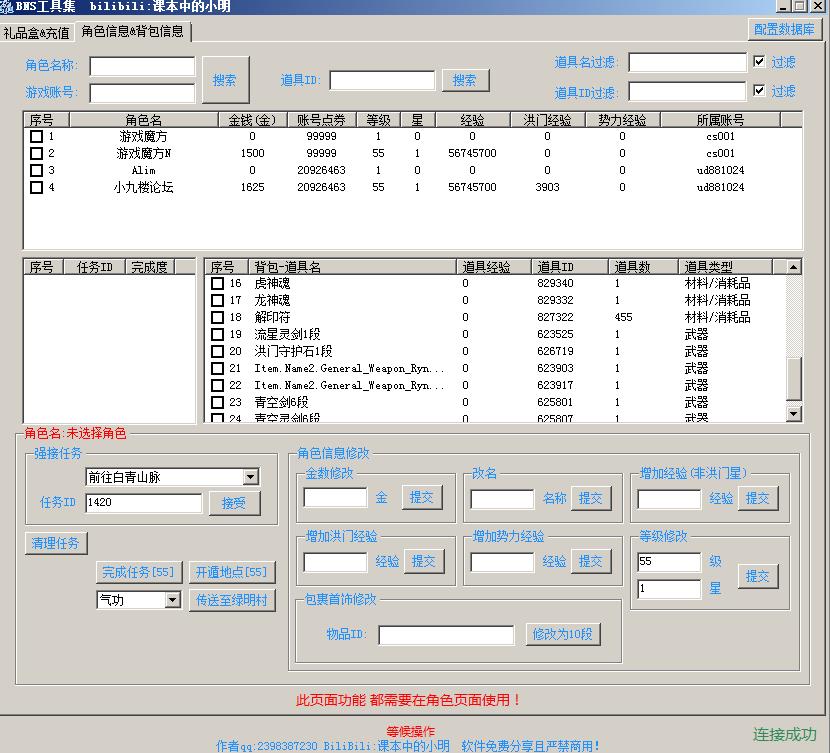
Task: Sort the character table by 金钱(金) column header
Action: click(252, 120)
